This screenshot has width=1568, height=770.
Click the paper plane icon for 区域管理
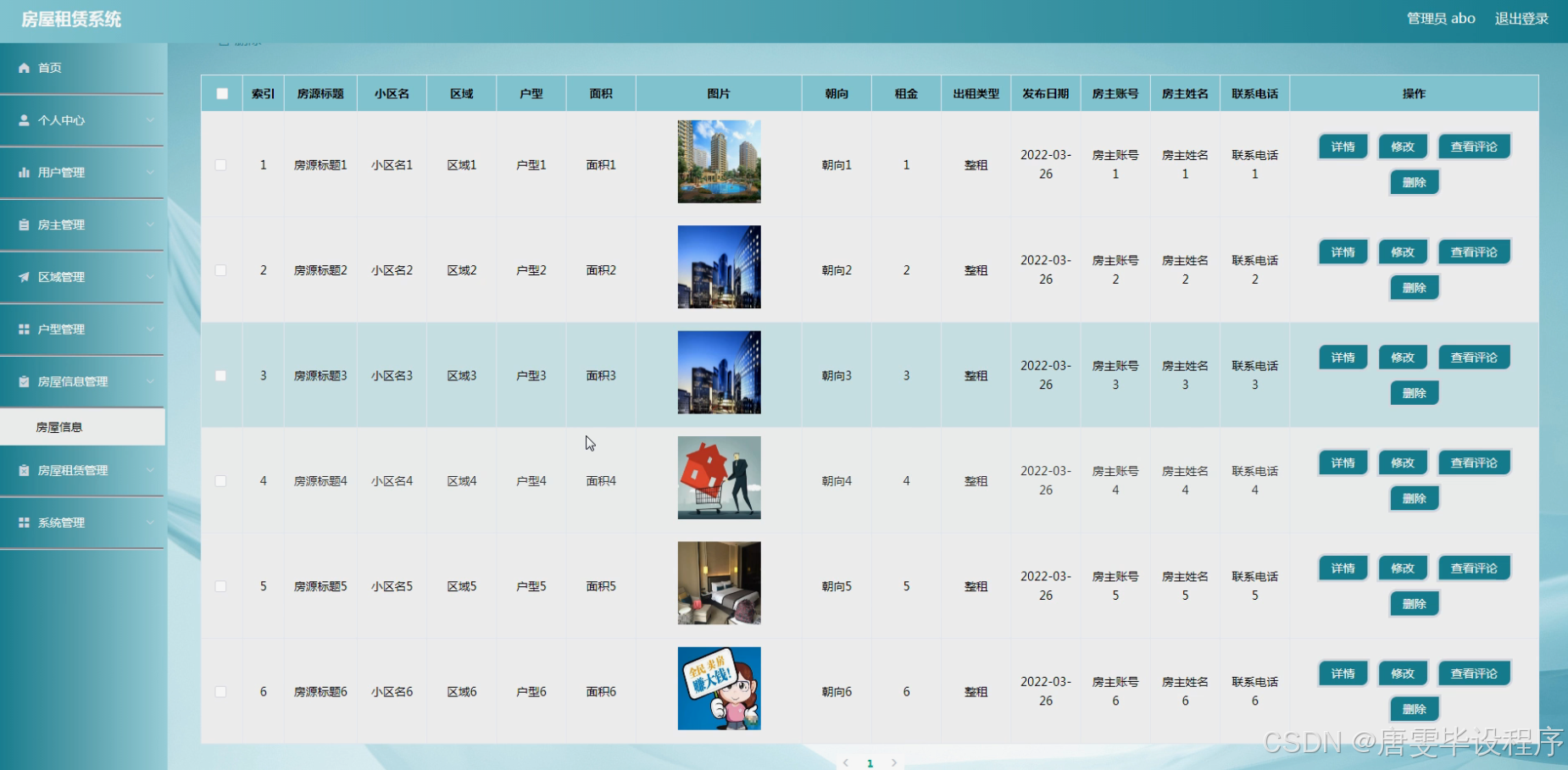(x=24, y=277)
